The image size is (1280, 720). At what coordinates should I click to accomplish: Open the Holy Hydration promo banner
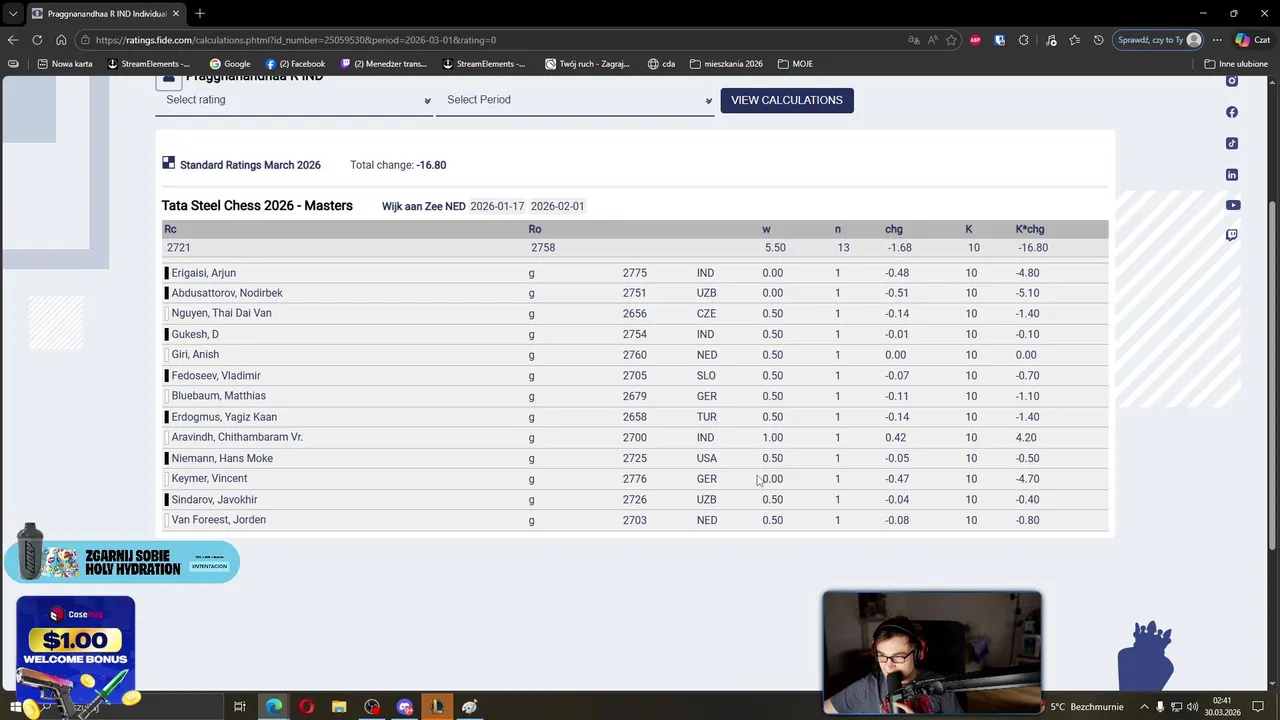(122, 562)
